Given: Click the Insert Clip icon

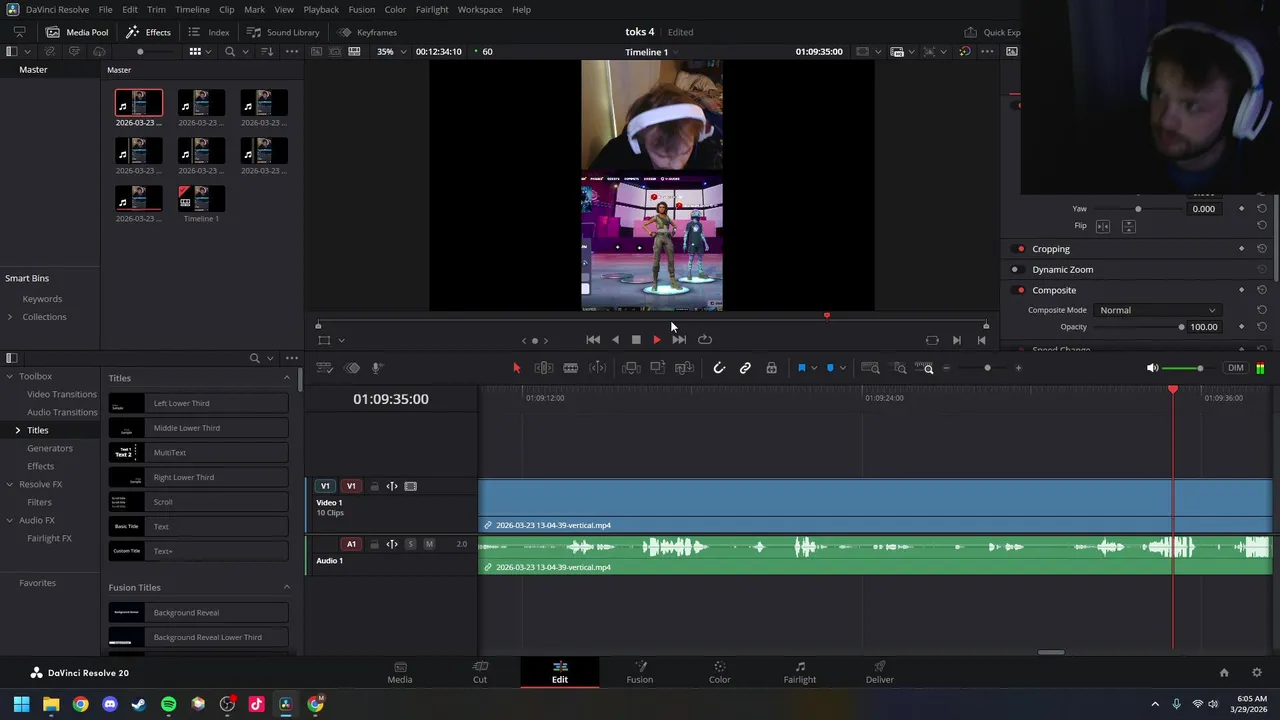Looking at the screenshot, I should (631, 368).
